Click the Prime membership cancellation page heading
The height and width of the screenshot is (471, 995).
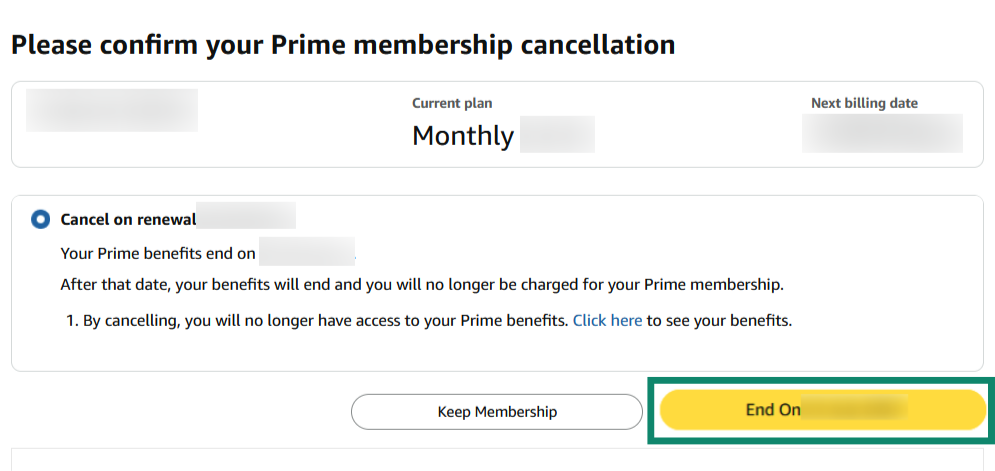342,44
